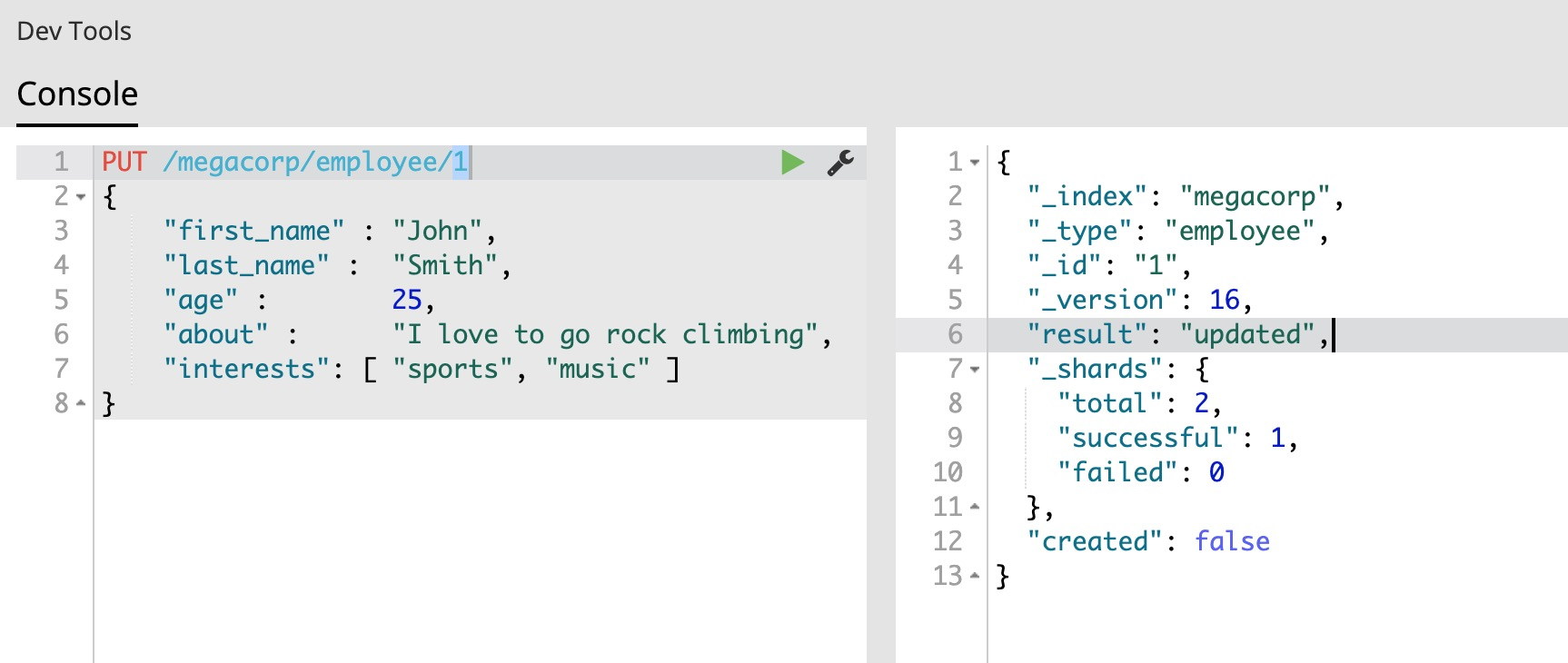Click the "age" key in request

[201, 301]
